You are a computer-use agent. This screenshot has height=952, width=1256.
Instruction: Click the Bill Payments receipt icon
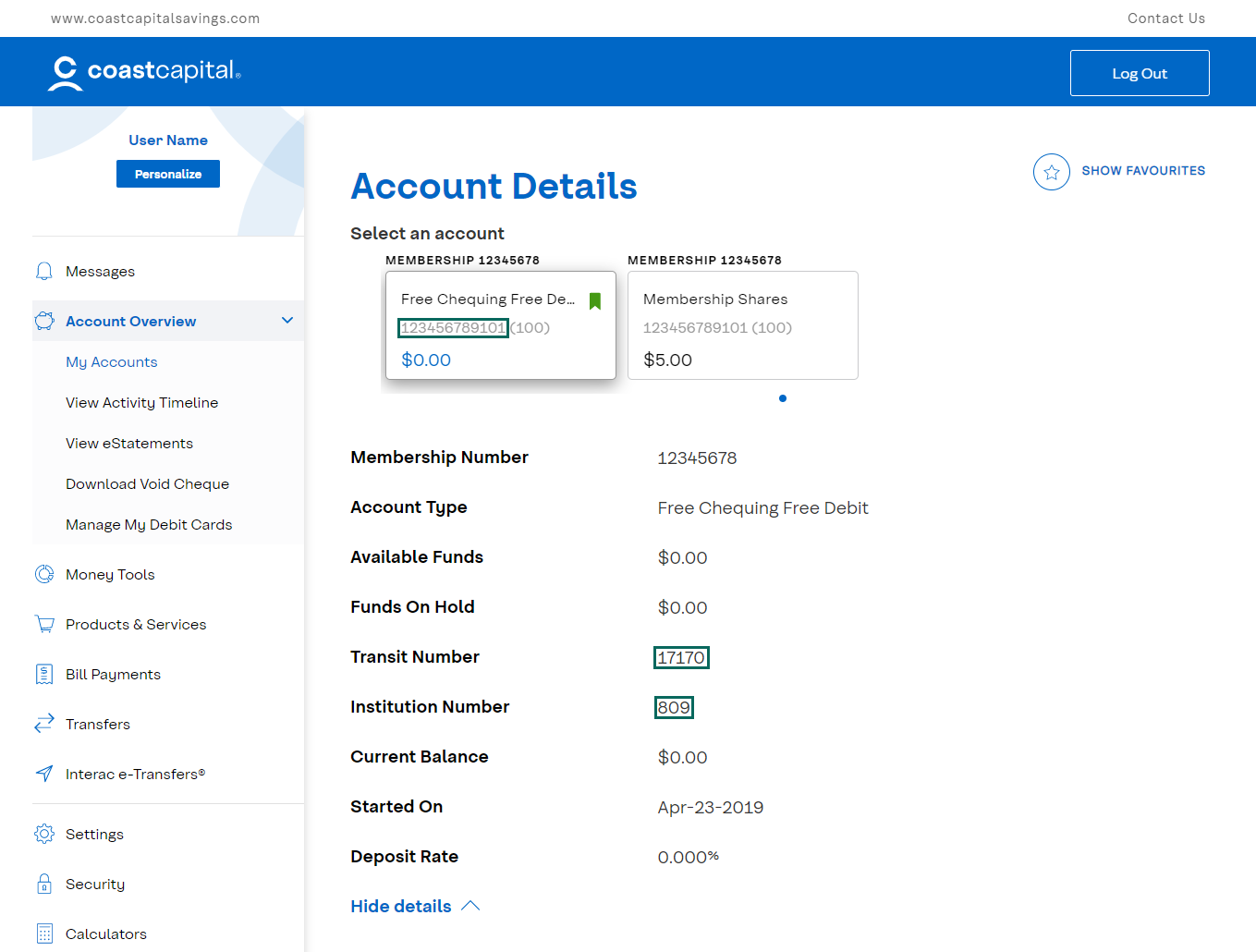[x=44, y=674]
